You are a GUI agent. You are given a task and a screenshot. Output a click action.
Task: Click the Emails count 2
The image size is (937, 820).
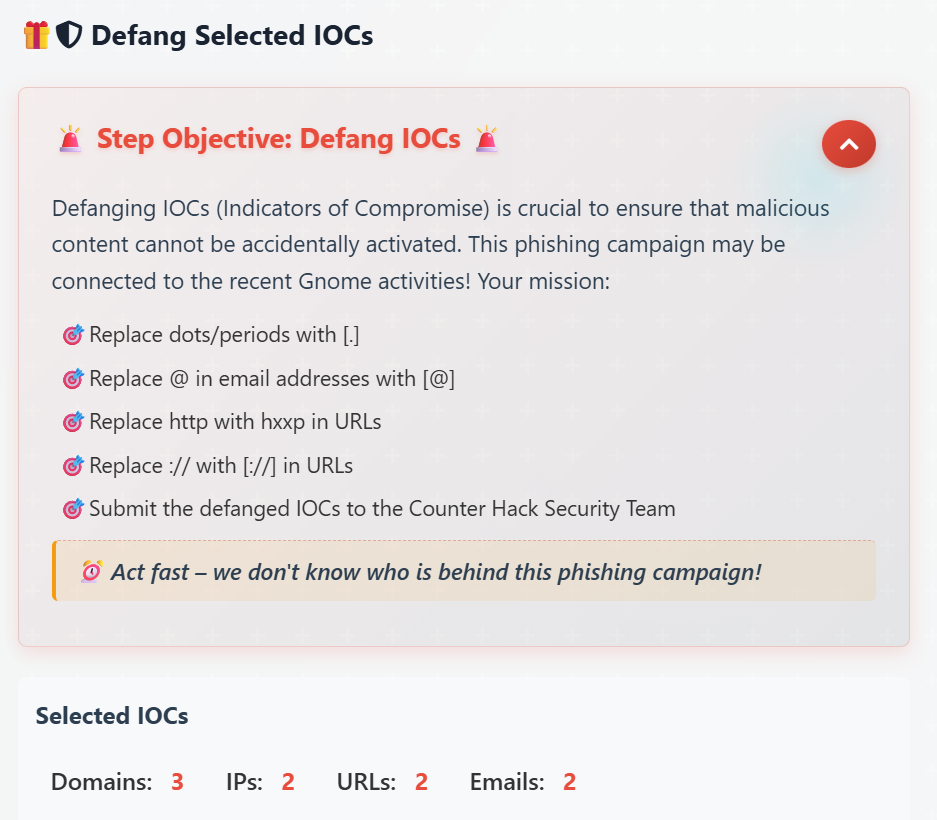click(x=569, y=782)
